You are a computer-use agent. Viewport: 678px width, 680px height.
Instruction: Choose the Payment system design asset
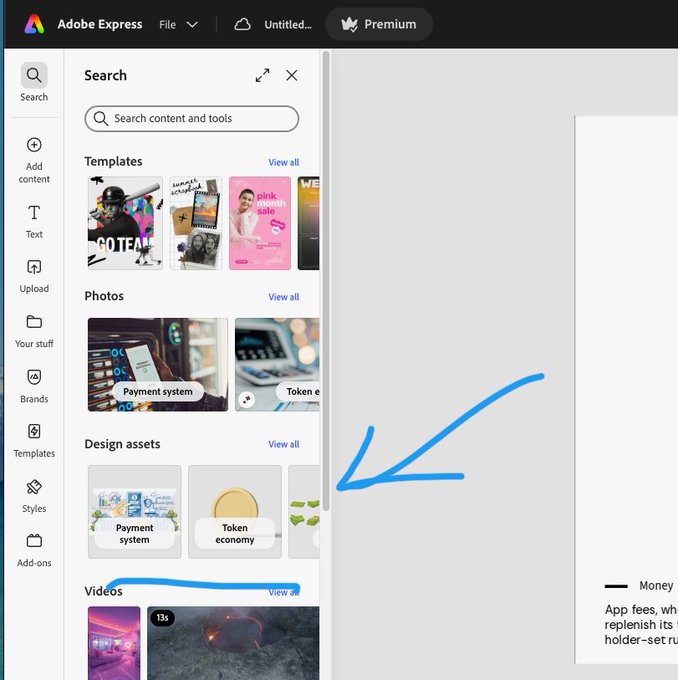pyautogui.click(x=134, y=512)
